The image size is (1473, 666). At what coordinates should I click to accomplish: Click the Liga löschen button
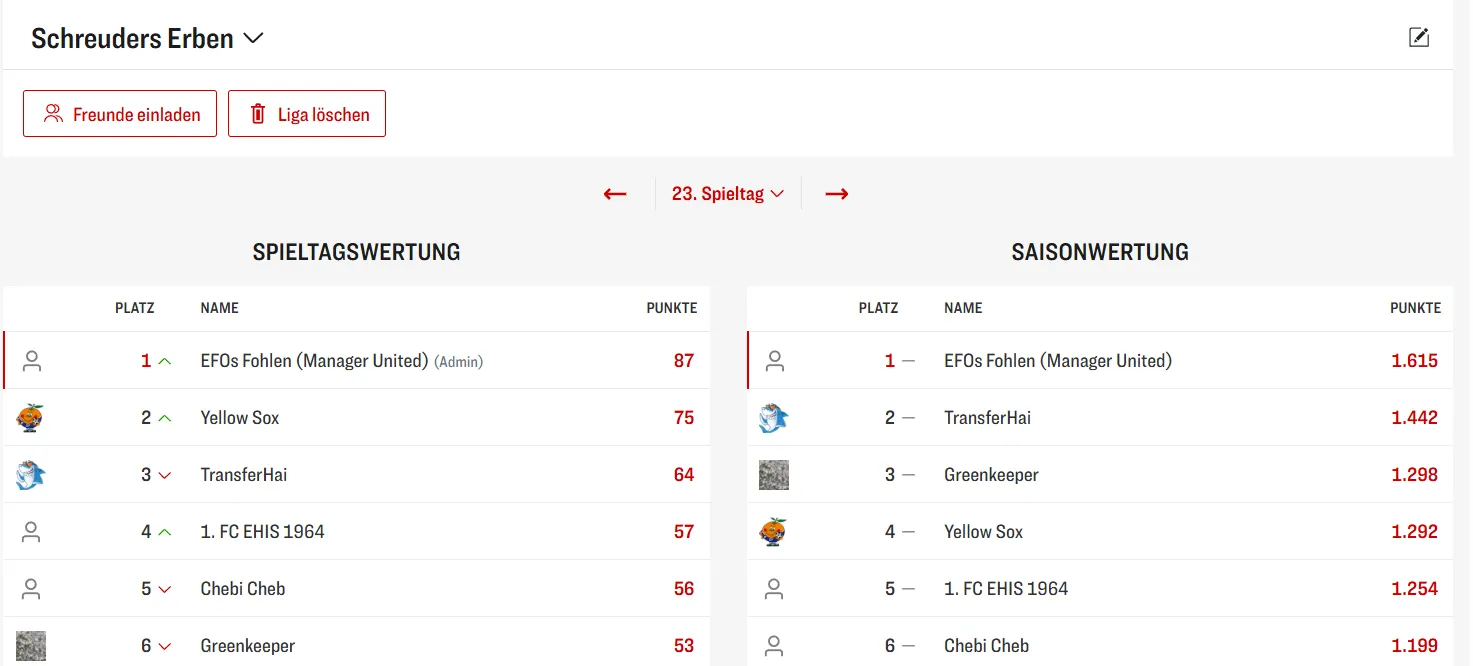(x=307, y=114)
